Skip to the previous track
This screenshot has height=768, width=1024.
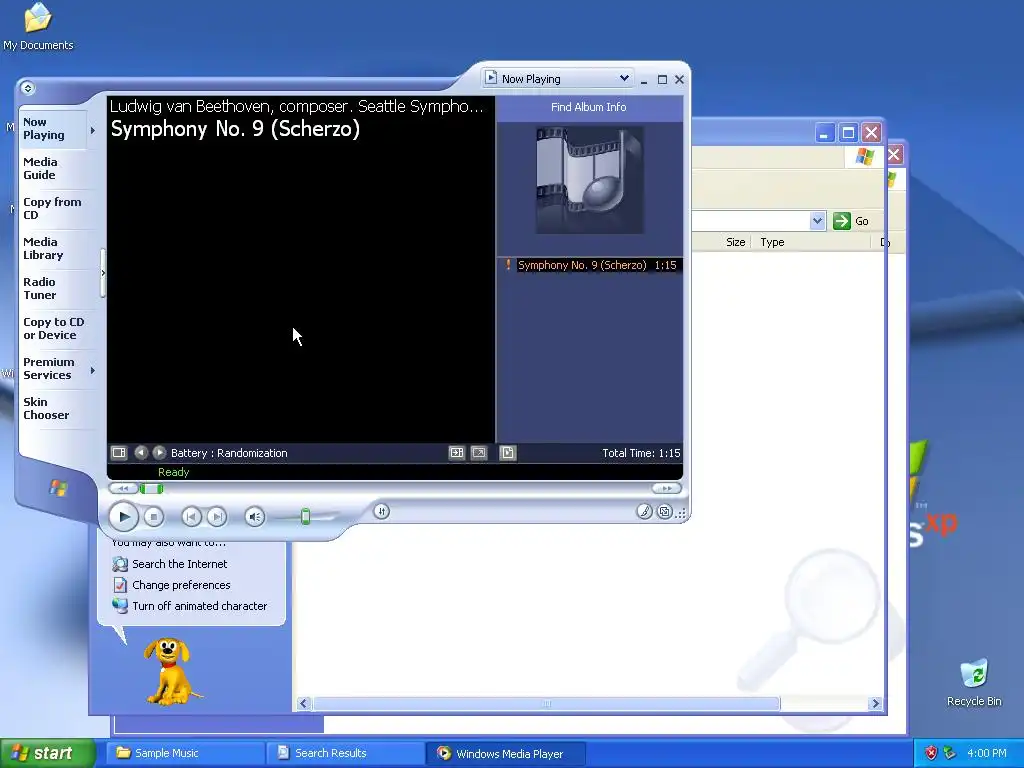click(x=191, y=517)
